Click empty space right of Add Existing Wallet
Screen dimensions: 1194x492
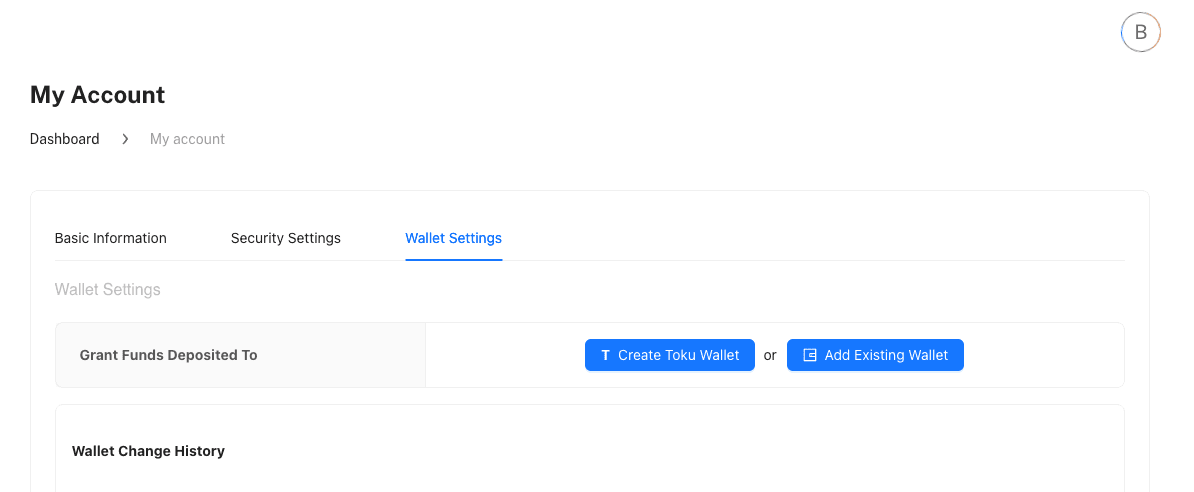(x=1040, y=355)
